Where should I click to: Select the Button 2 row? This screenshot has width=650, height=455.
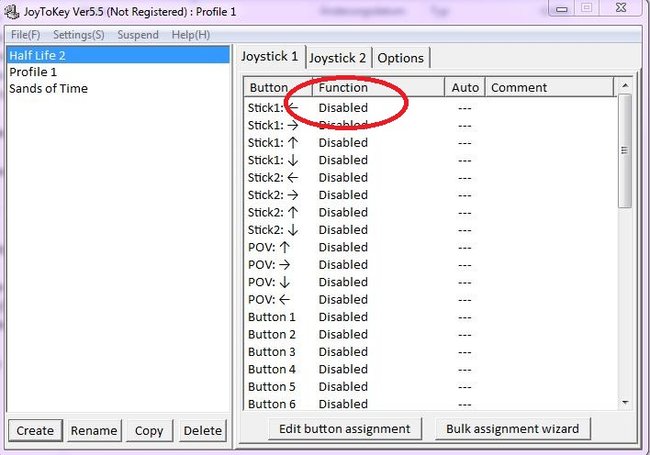[430, 334]
